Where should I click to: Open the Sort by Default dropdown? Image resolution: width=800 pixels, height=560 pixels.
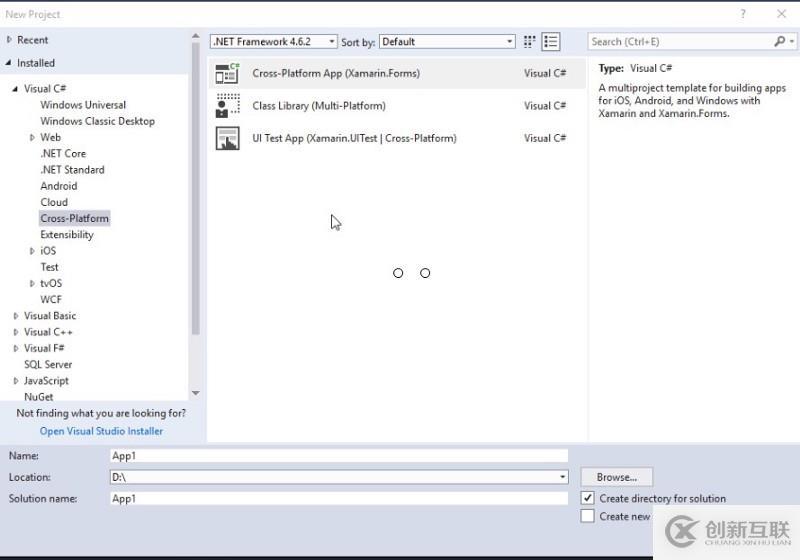(x=447, y=41)
